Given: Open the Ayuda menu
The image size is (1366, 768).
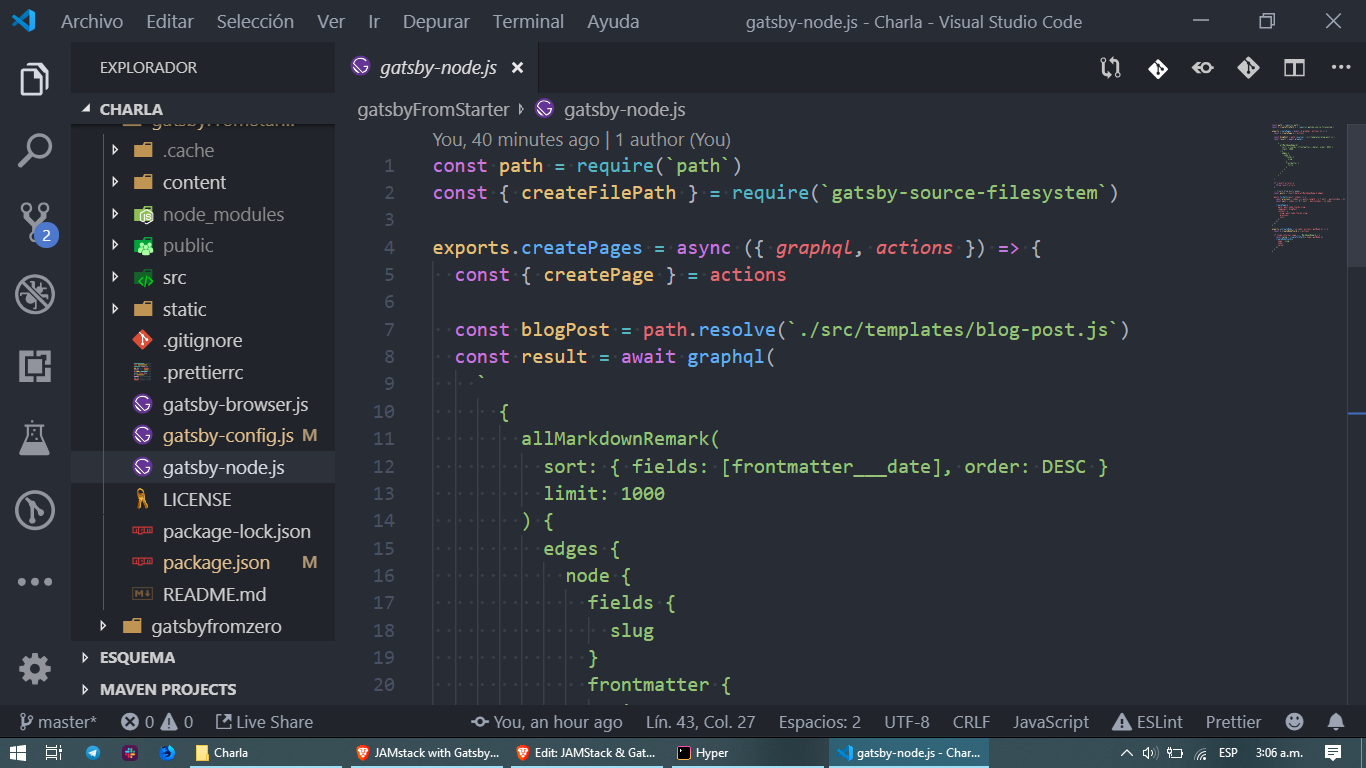Looking at the screenshot, I should [615, 21].
